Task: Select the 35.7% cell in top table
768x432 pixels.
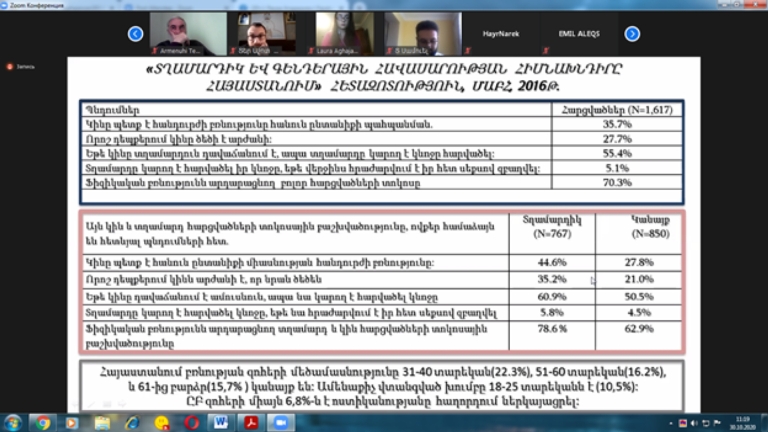Action: [617, 124]
